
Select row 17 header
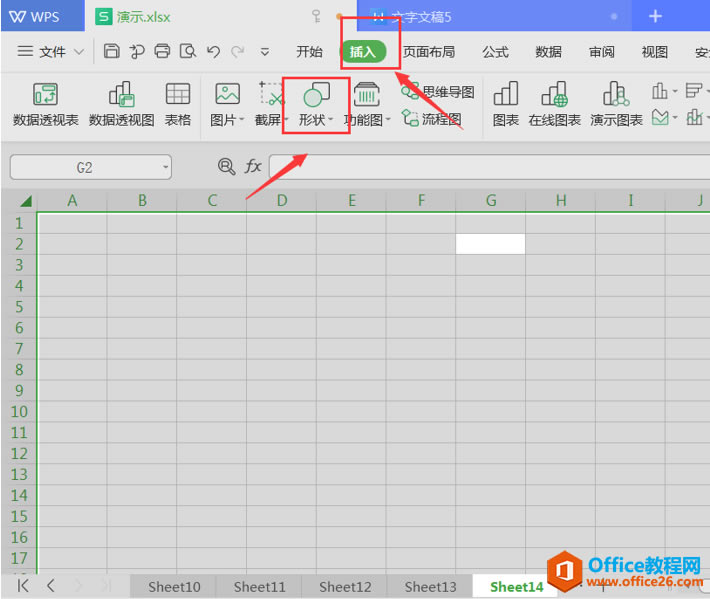click(x=19, y=558)
